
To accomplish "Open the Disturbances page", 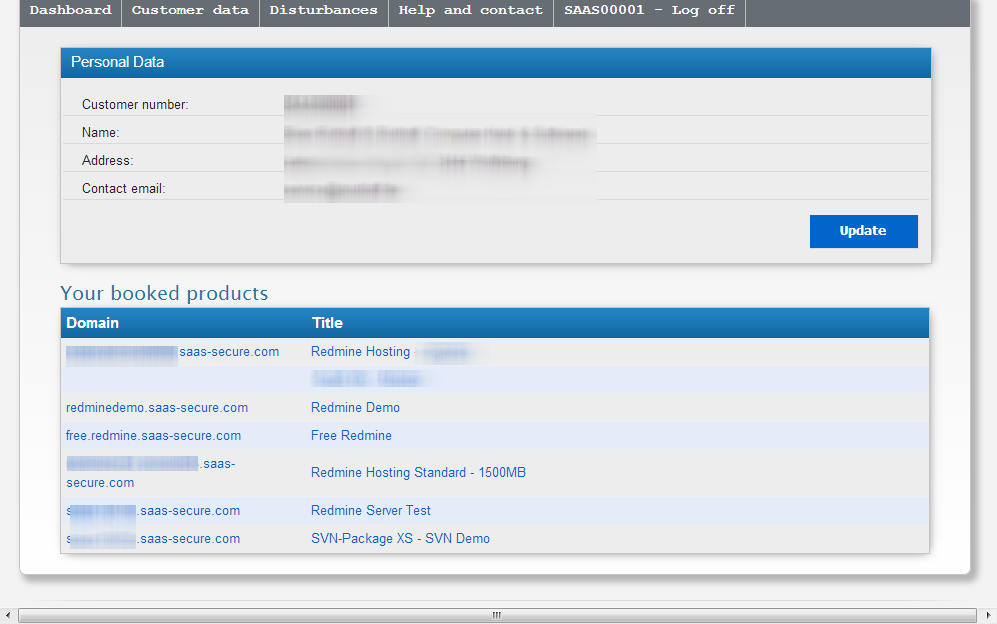I will (323, 11).
